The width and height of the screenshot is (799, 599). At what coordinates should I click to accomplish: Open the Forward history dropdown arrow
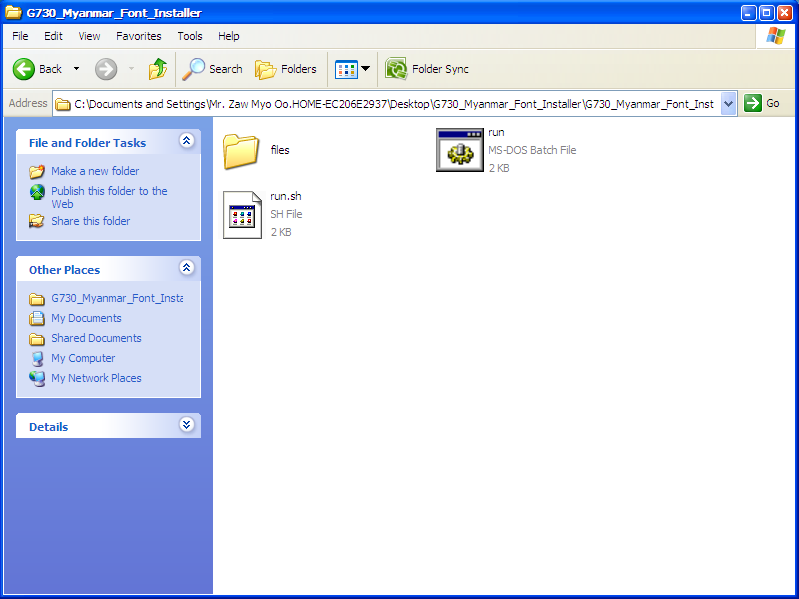coord(131,69)
